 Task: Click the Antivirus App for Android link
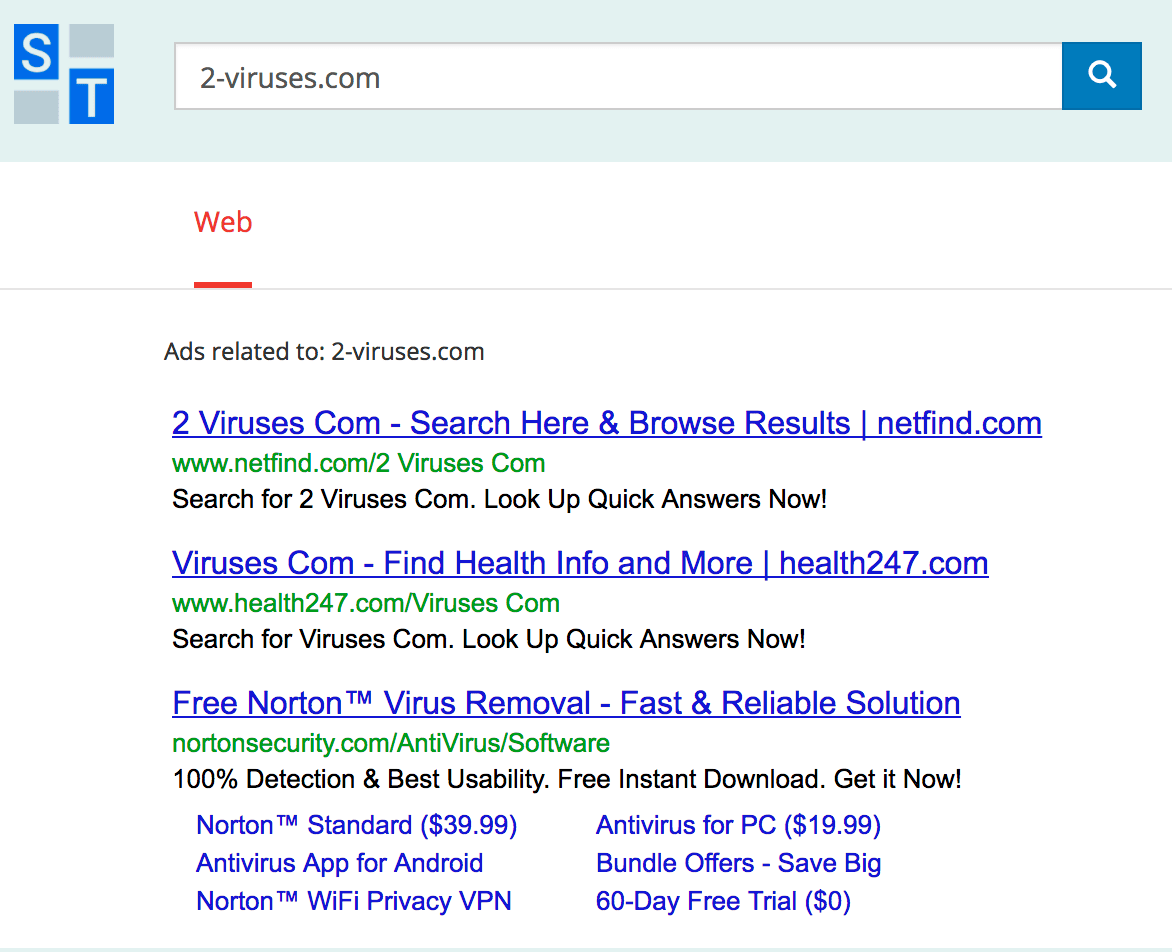click(x=339, y=863)
